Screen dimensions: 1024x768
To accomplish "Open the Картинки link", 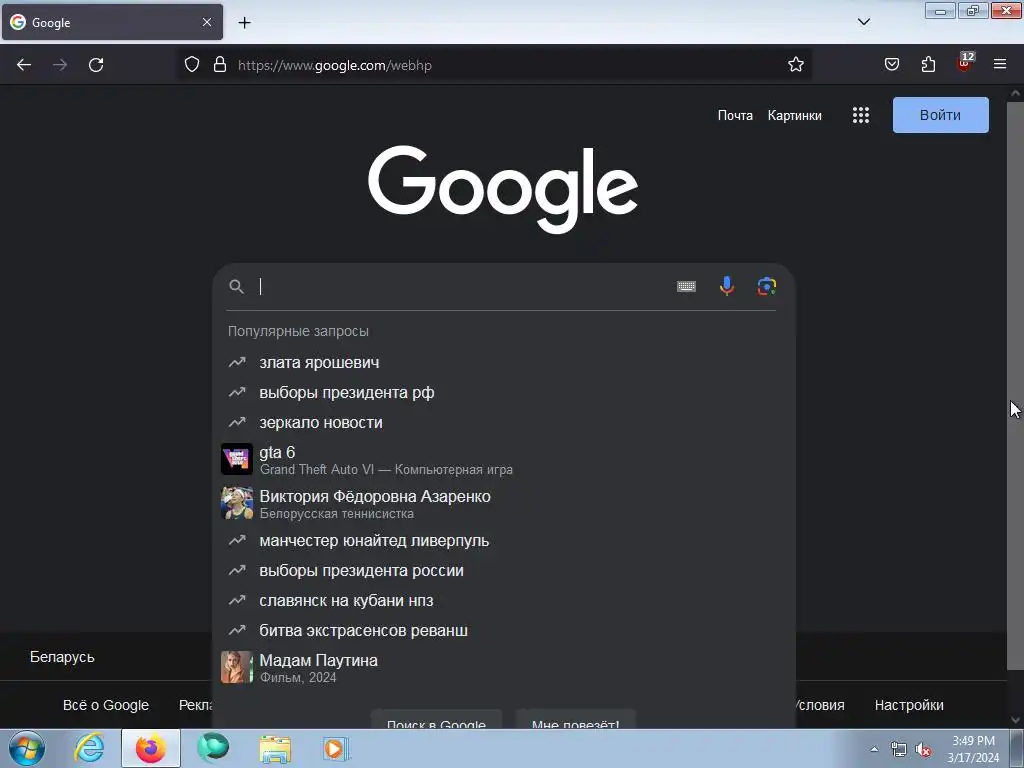I will coord(794,116).
